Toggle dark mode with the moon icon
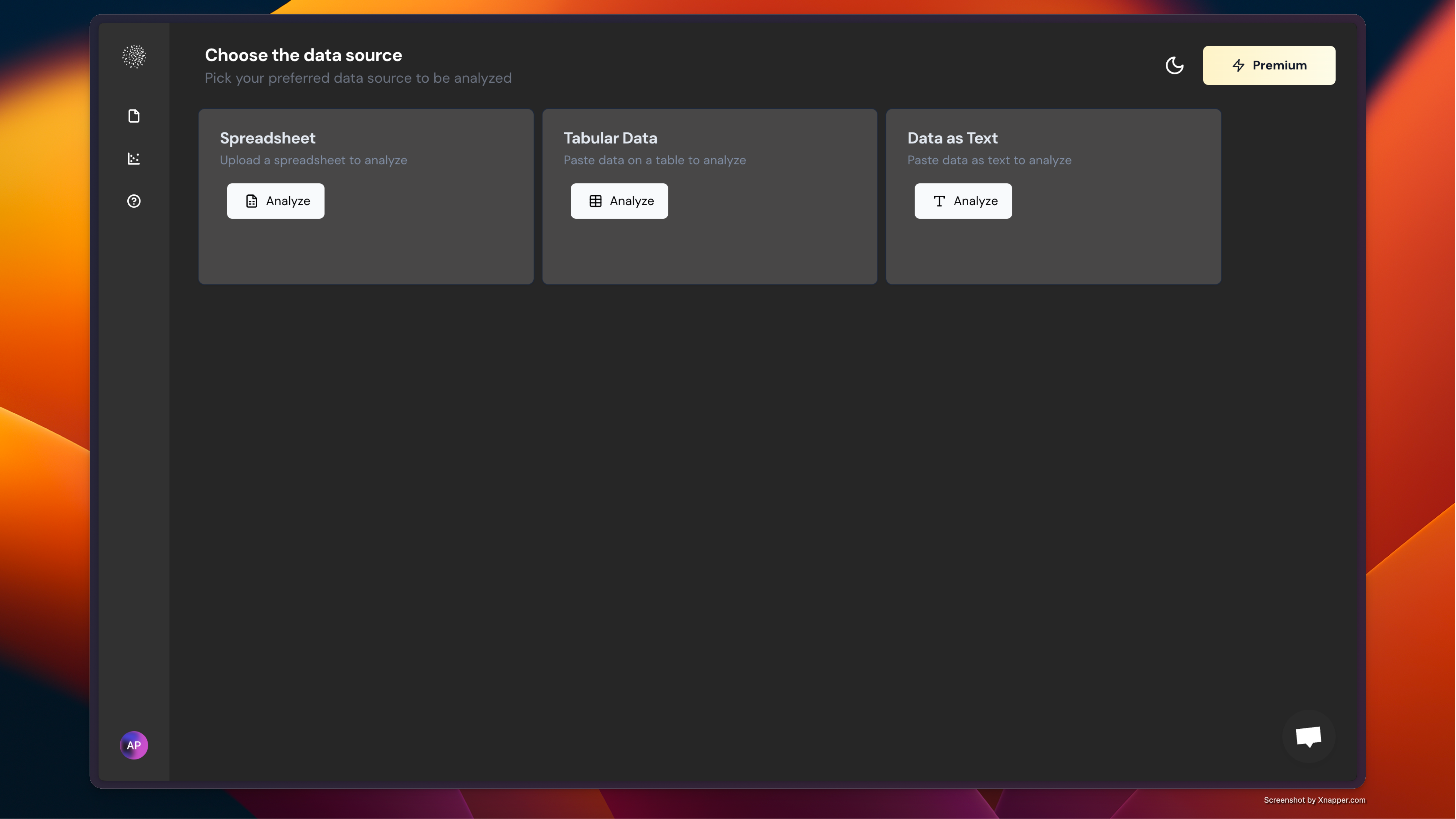Viewport: 1456px width, 819px height. click(x=1175, y=65)
